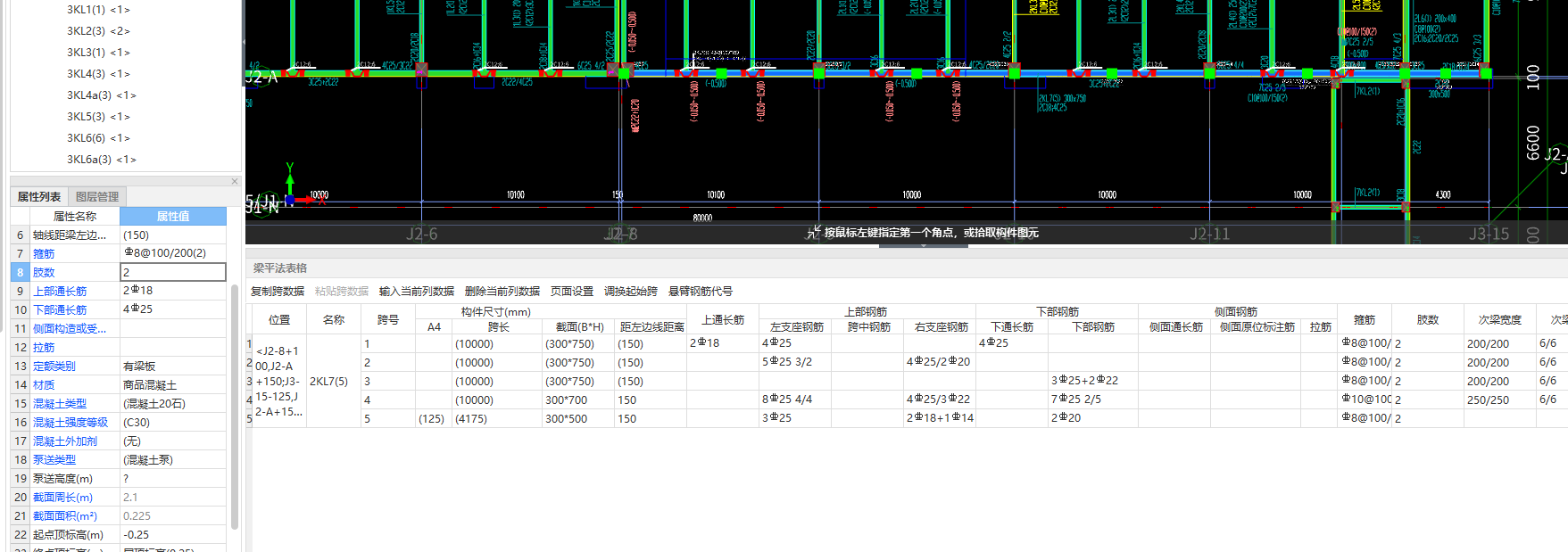Select the 3KL6a(3) <1> component
The height and width of the screenshot is (552, 1568).
click(102, 160)
